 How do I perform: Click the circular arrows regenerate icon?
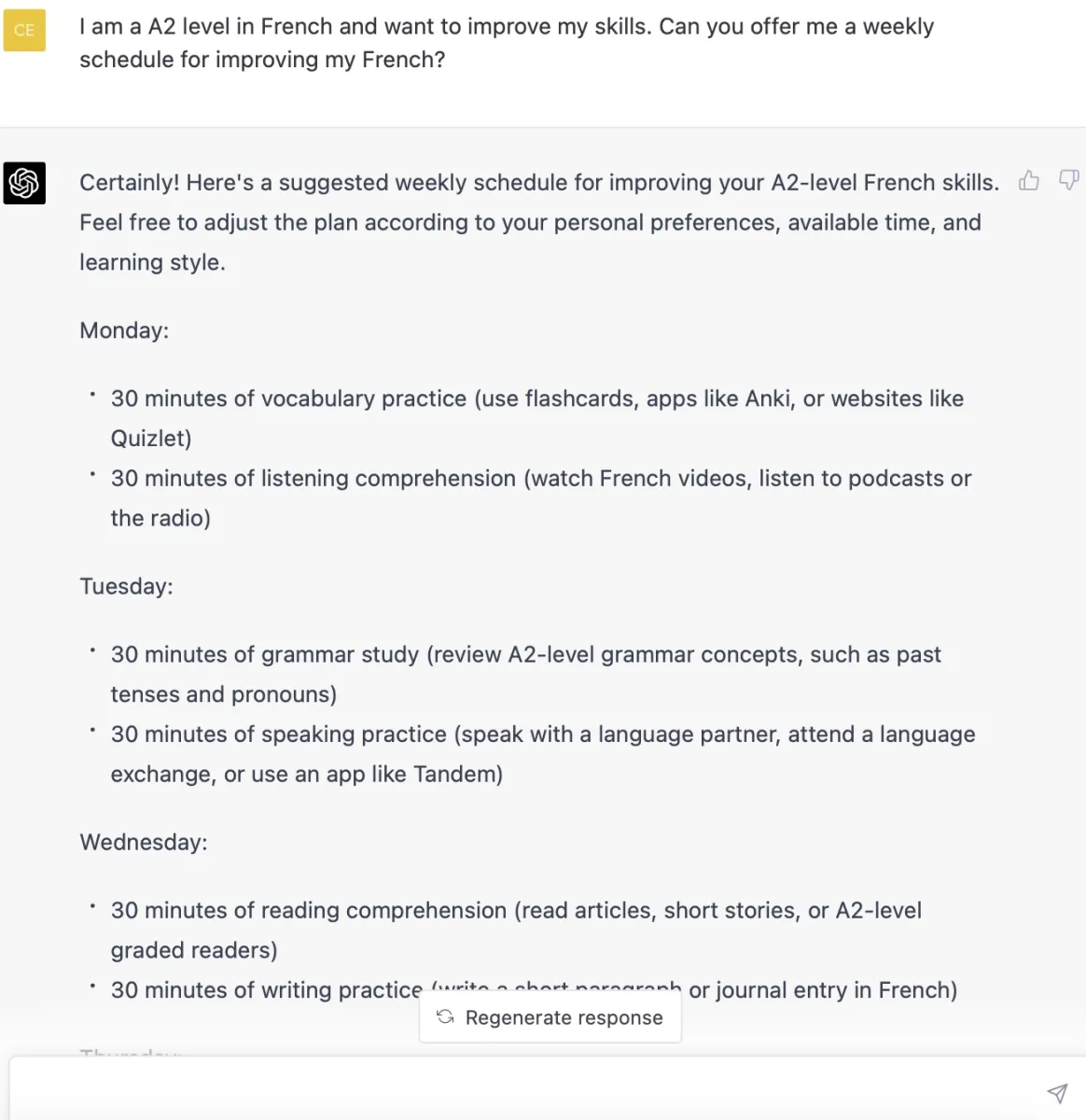[x=445, y=1017]
